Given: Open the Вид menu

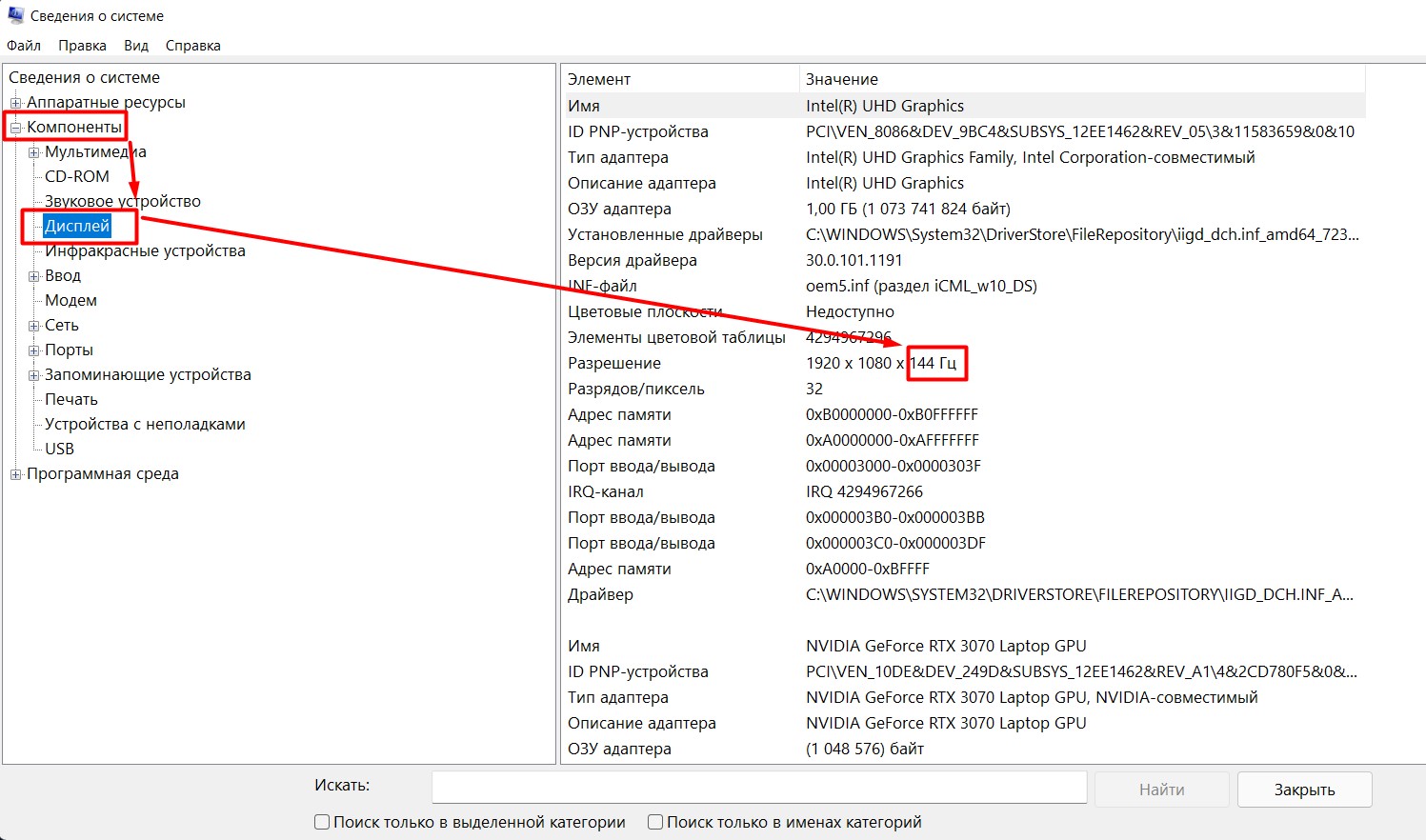Looking at the screenshot, I should 136,45.
